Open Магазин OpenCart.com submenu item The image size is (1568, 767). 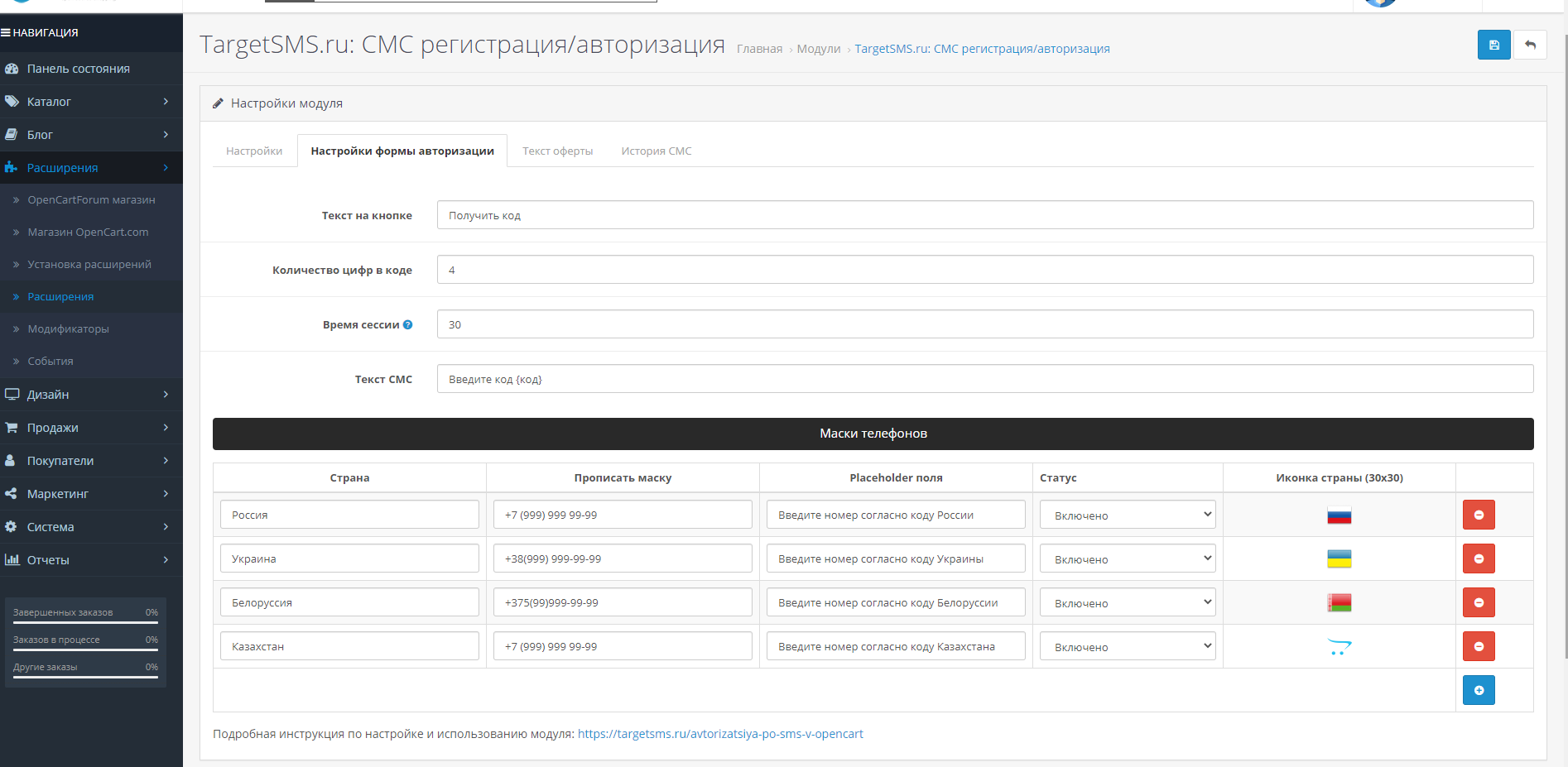click(91, 232)
